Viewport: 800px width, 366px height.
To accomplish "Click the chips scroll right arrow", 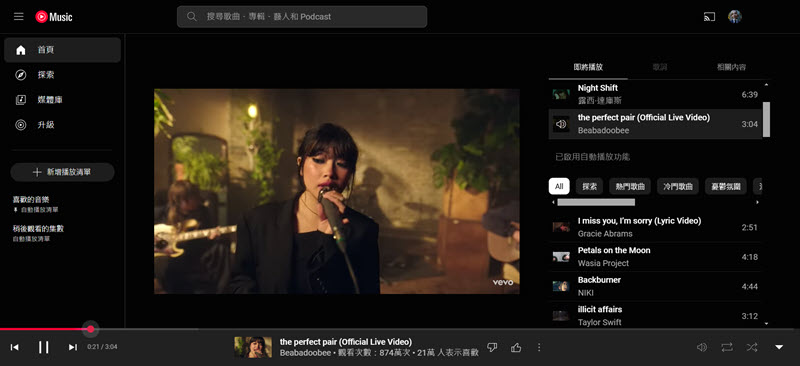I will point(757,202).
